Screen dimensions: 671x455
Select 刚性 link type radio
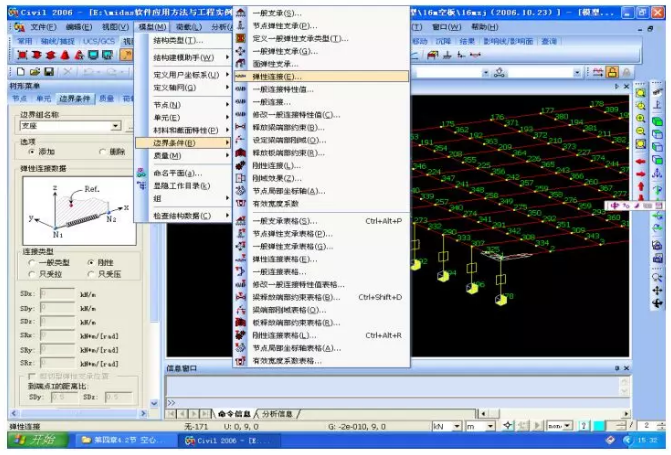[90, 262]
